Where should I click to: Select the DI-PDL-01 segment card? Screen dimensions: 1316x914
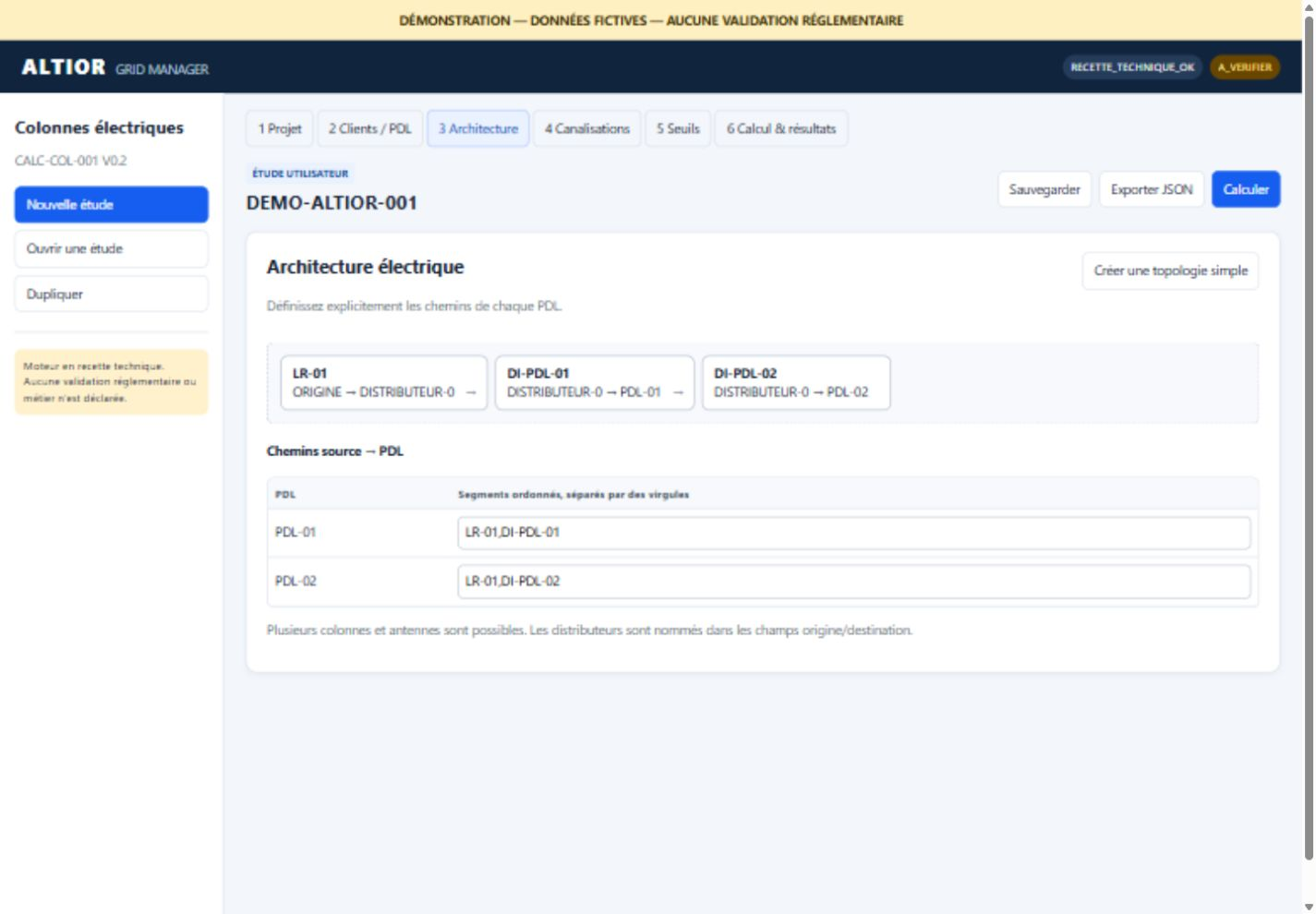[594, 382]
